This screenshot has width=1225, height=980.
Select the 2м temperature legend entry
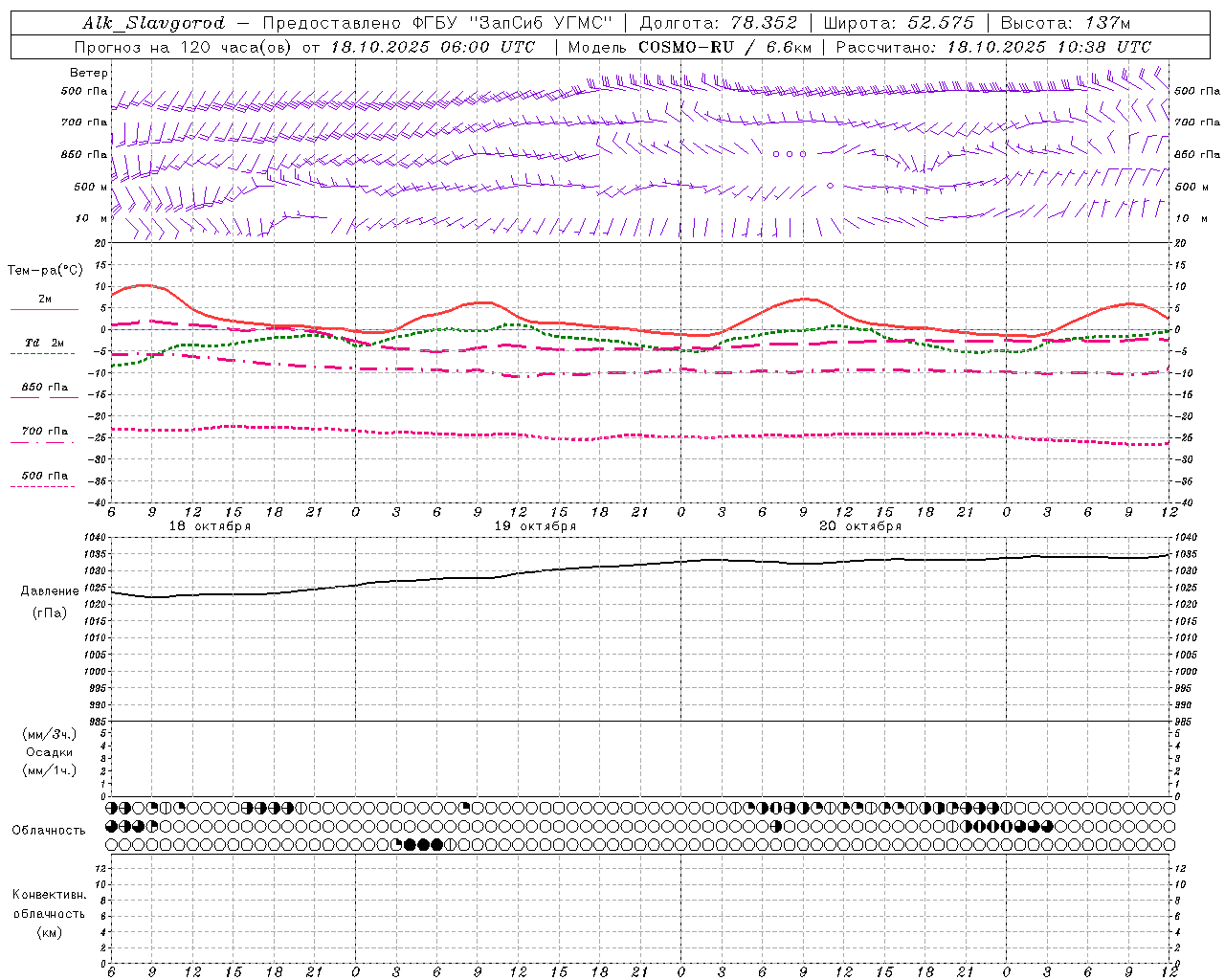(45, 300)
